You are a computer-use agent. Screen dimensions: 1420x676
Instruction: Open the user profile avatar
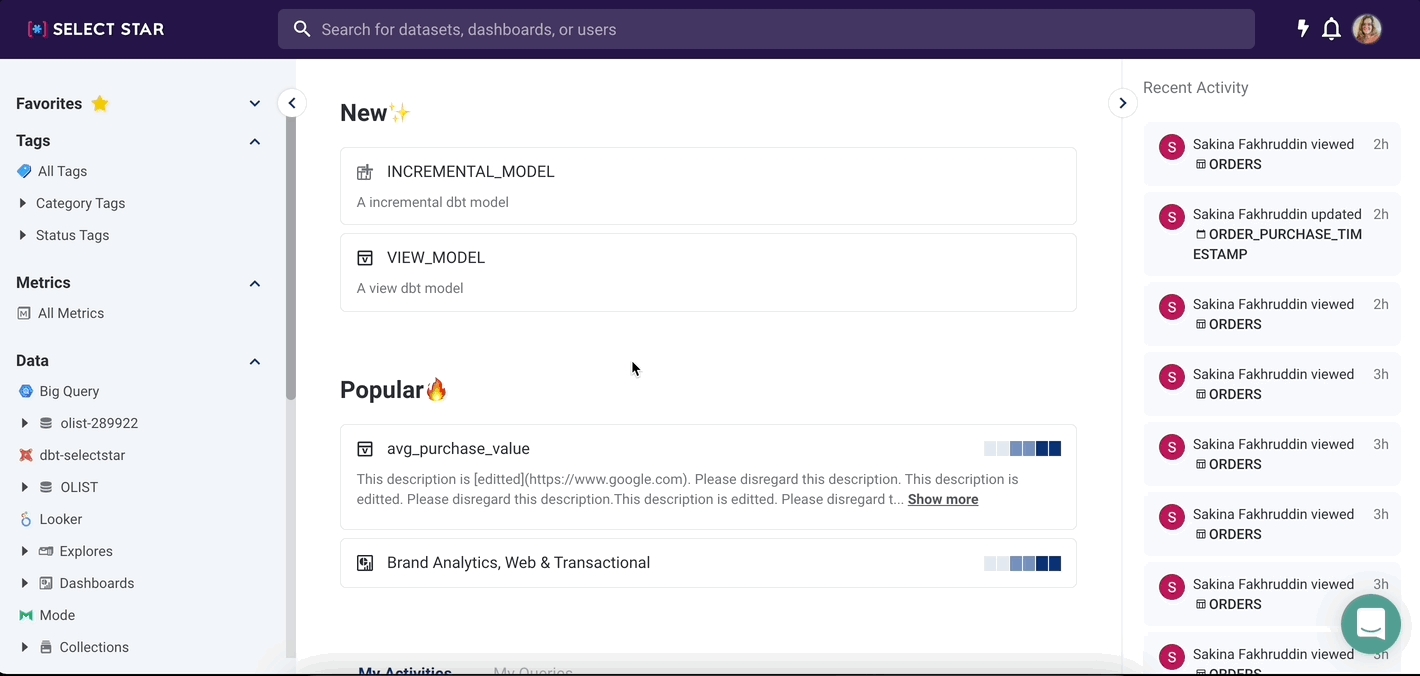(1366, 29)
